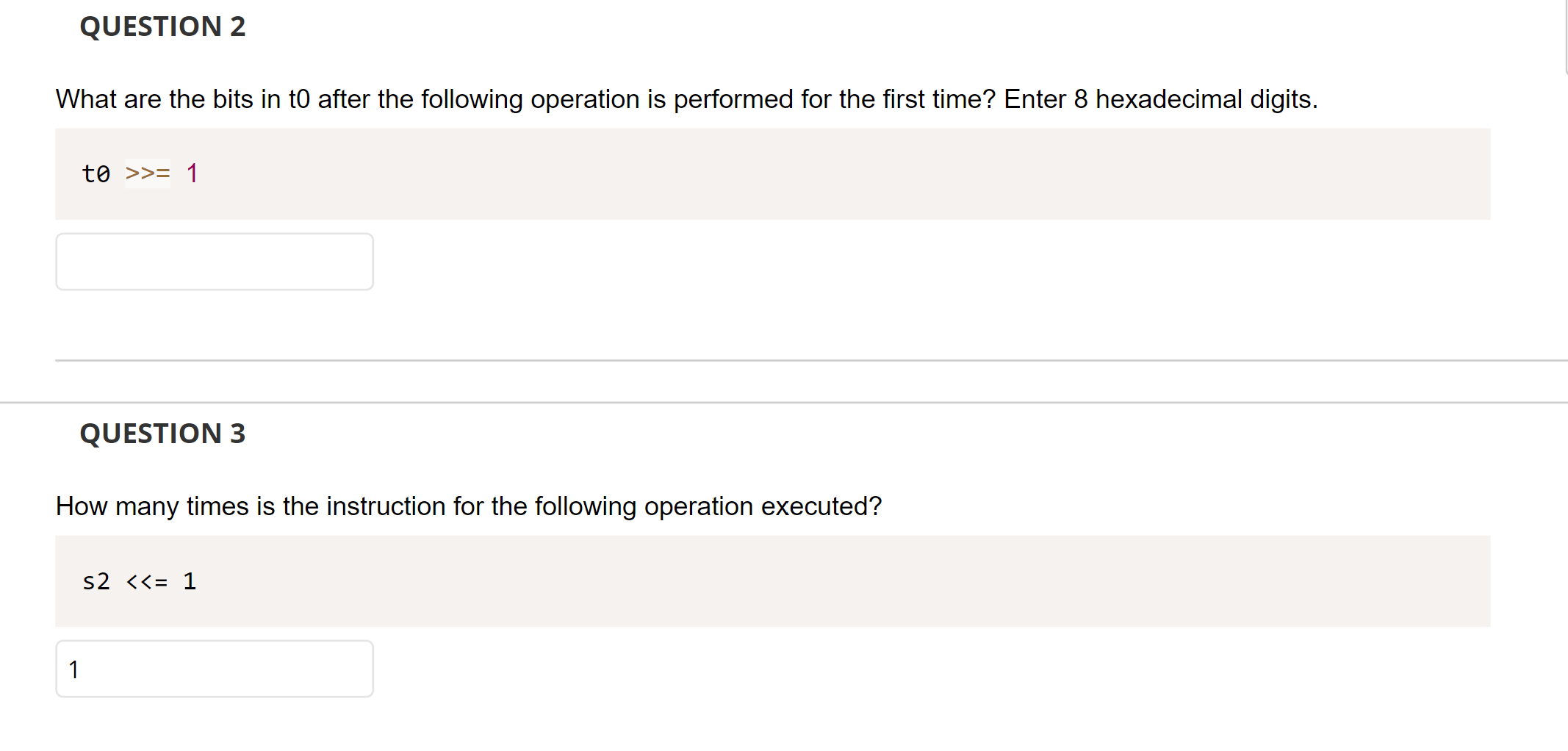Click the '1' operand in Question 3 code

[190, 581]
